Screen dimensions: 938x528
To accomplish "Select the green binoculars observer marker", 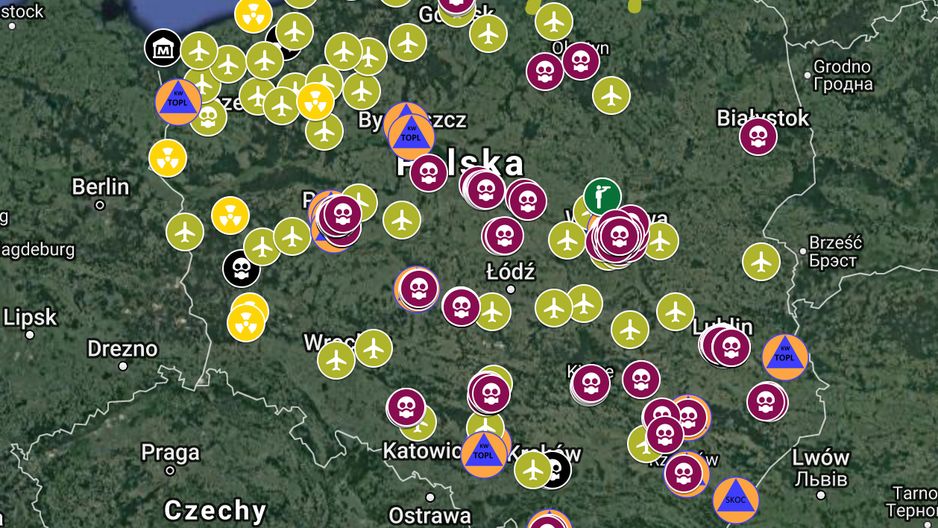I will (x=602, y=196).
